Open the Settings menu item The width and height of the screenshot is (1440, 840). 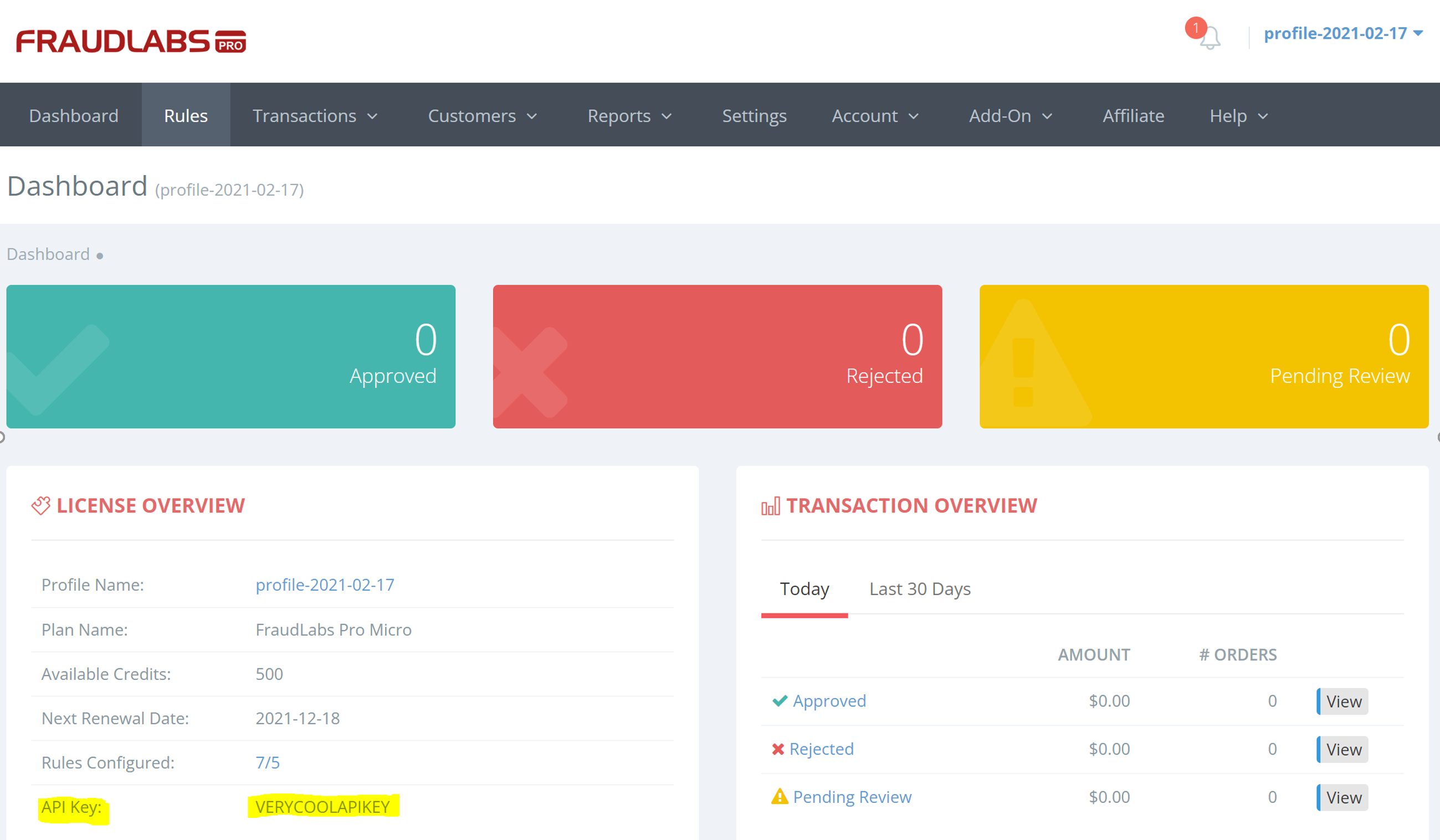pos(754,115)
